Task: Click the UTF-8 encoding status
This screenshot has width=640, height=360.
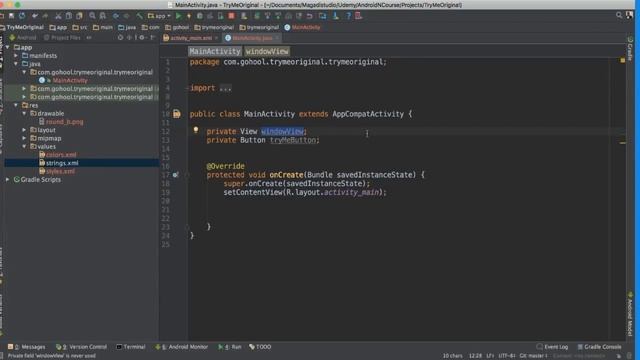Action: (x=507, y=356)
